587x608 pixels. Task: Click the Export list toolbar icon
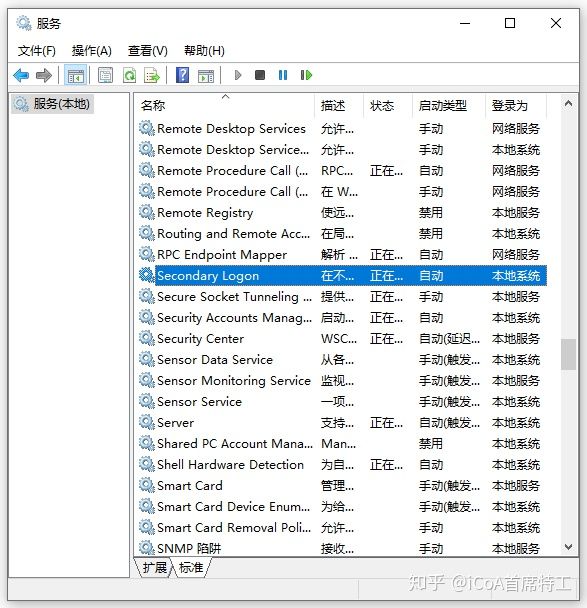point(152,75)
